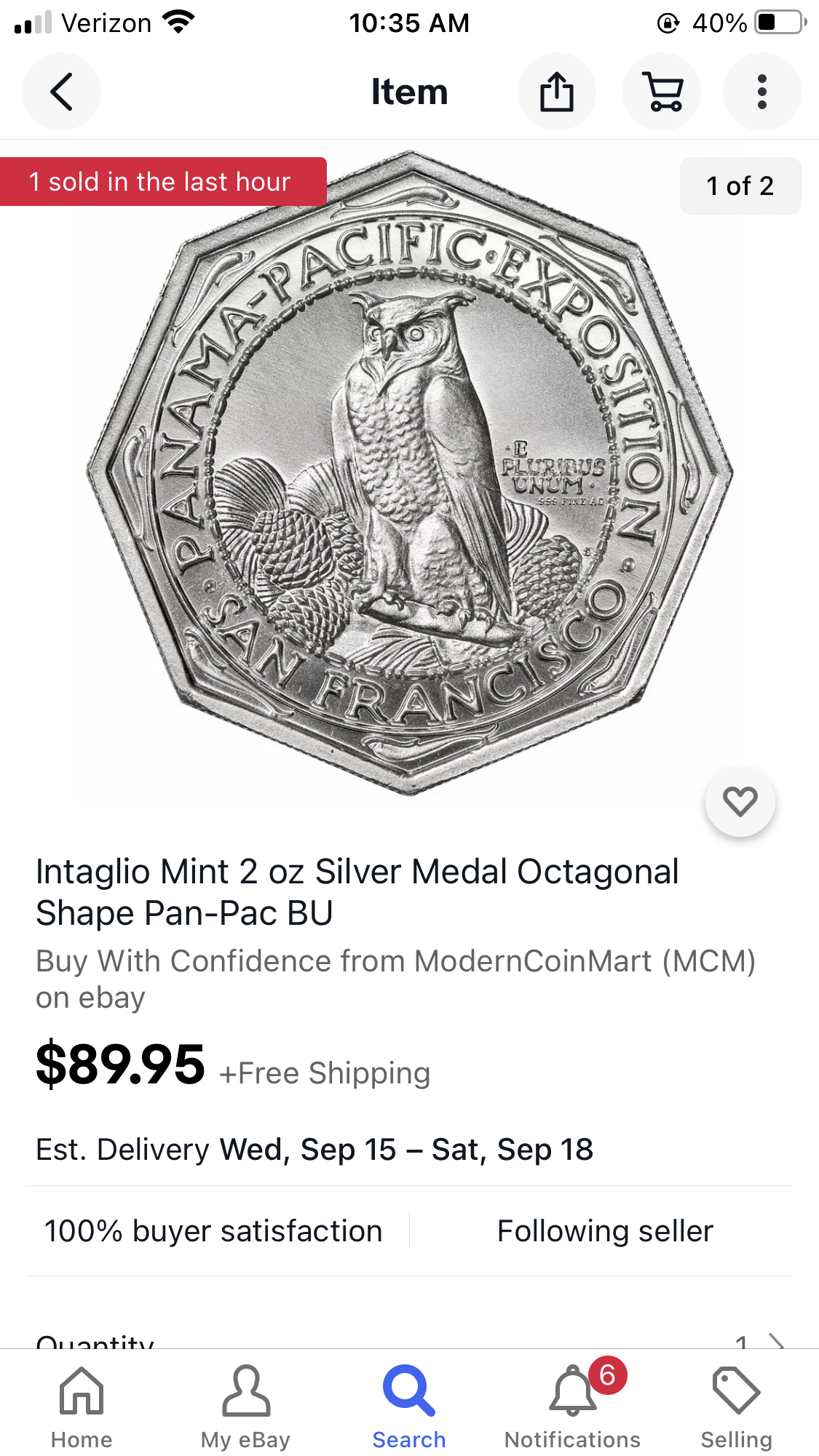The width and height of the screenshot is (819, 1456).
Task: View the octagonal silver medal image
Action: (409, 473)
